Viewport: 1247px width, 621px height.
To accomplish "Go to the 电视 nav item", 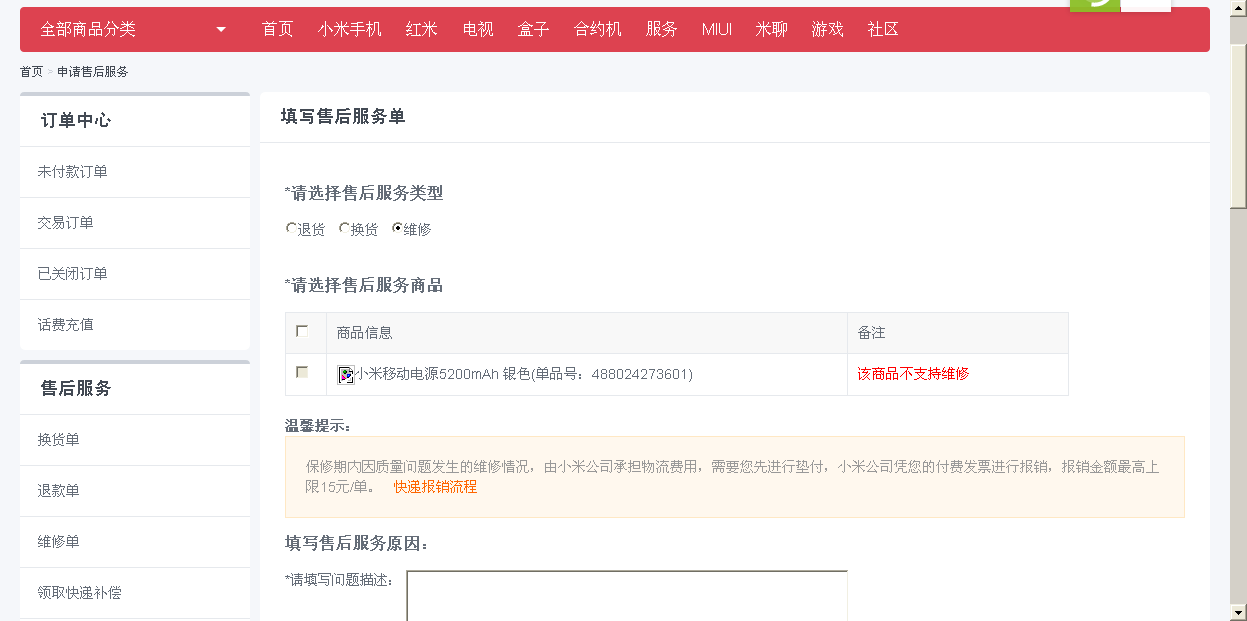I will pos(478,29).
